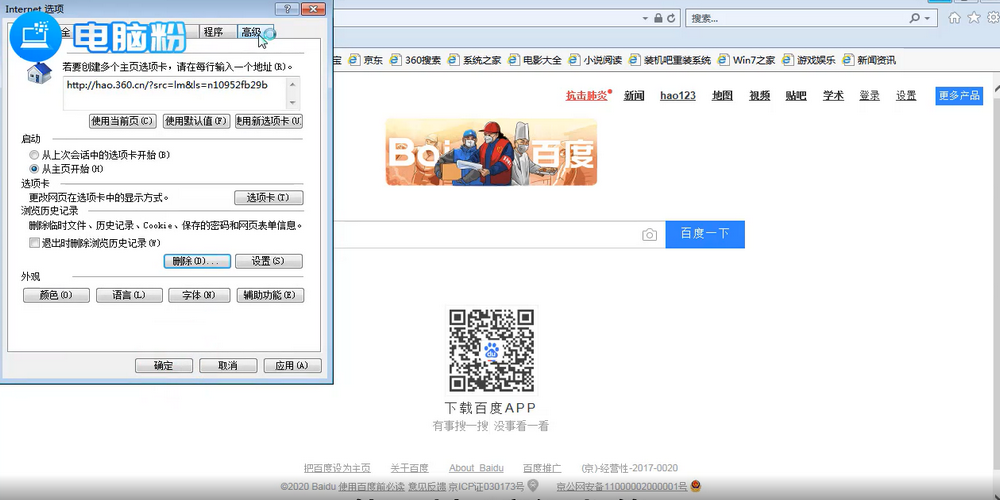Viewport: 1000px width, 500px height.
Task: Open the Win7之家 favorites bookmark
Action: tap(746, 60)
